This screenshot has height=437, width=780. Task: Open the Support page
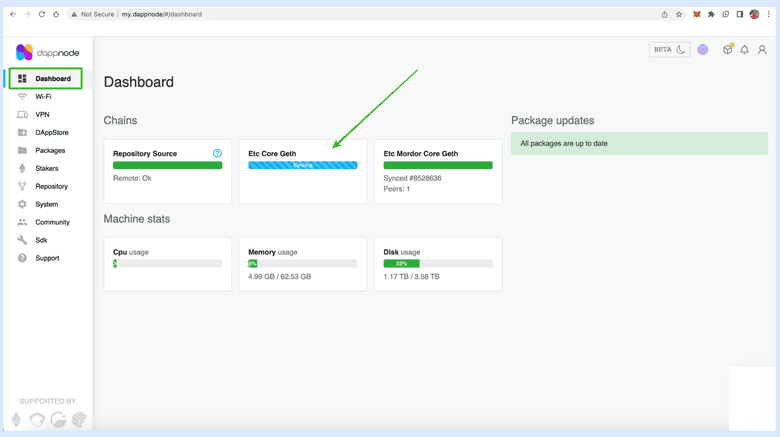pos(47,259)
